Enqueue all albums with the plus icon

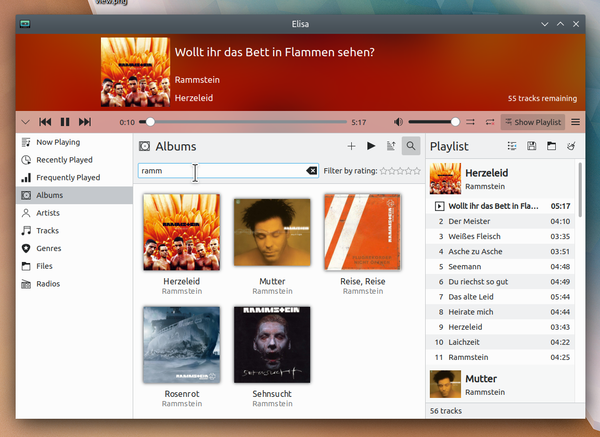(x=351, y=146)
